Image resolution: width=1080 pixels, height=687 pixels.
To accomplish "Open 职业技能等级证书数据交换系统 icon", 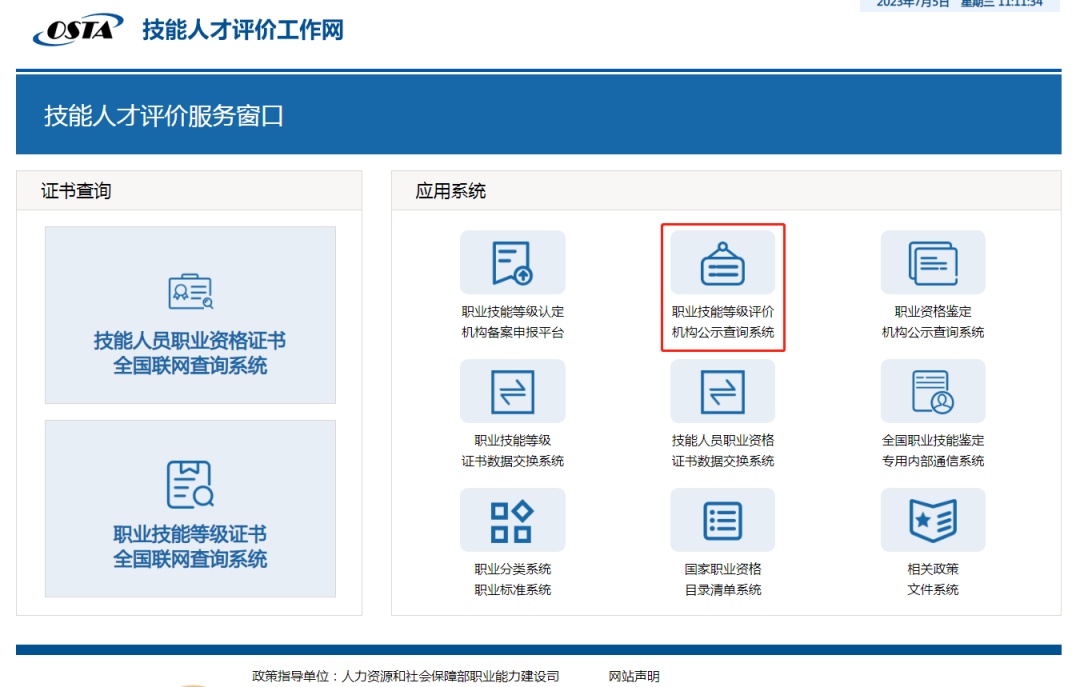I will (512, 391).
